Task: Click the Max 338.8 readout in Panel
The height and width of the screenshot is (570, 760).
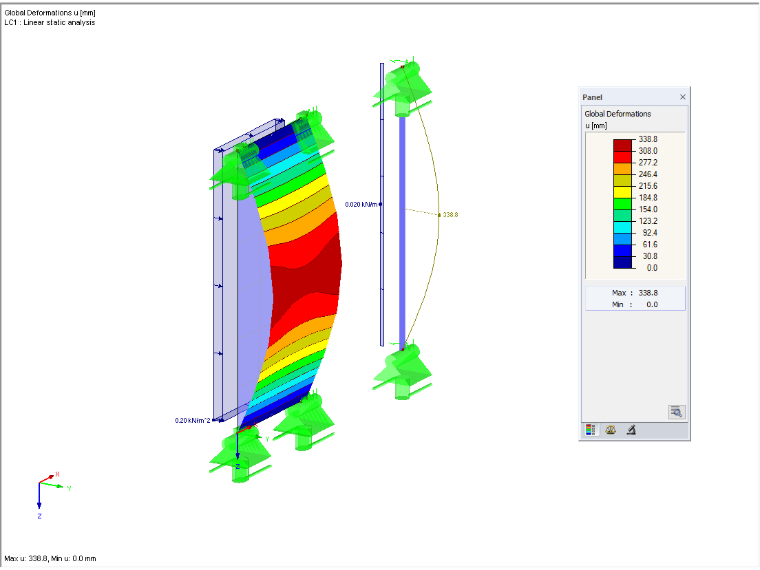Action: click(x=635, y=293)
